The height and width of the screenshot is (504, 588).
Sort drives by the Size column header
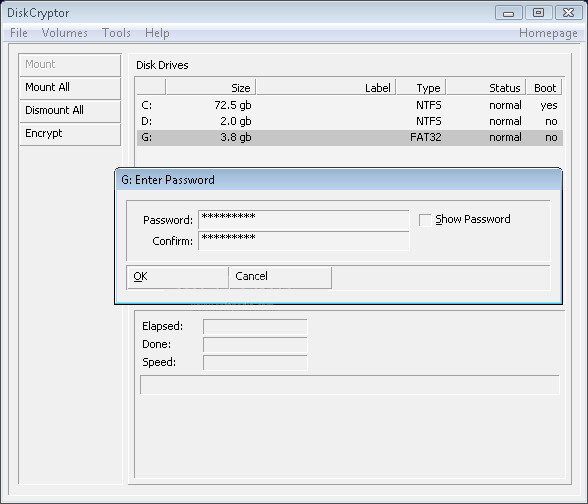pos(211,88)
